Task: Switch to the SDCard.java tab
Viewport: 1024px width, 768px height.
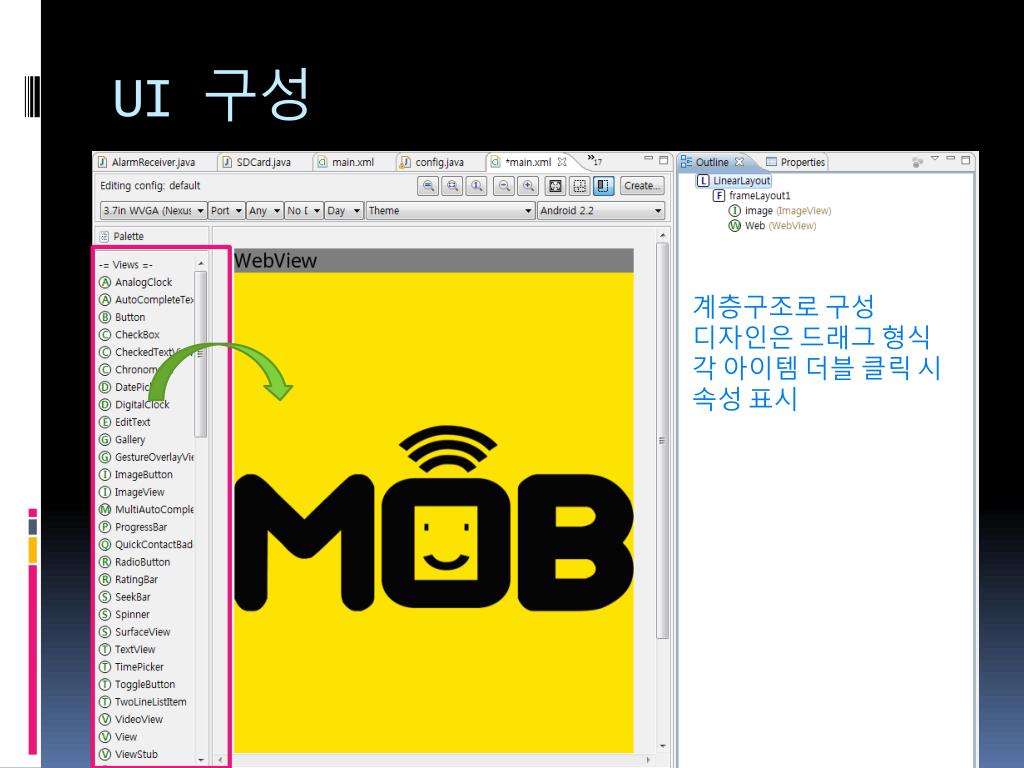Action: point(257,162)
